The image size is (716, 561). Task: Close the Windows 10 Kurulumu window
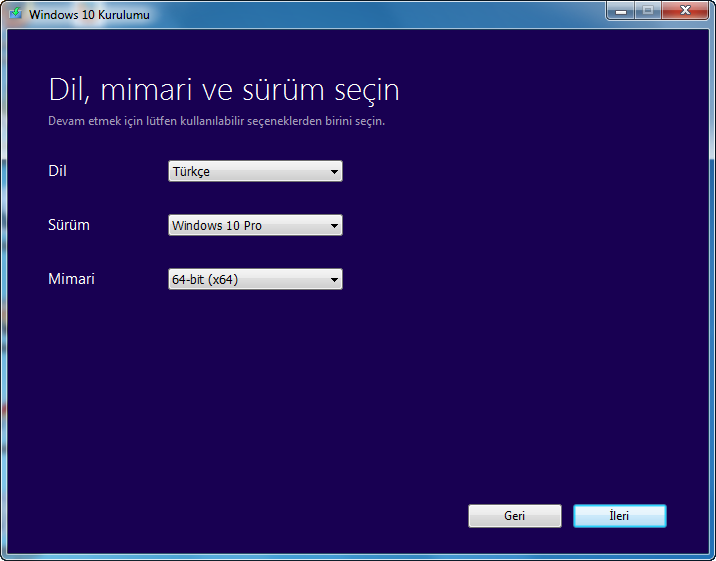click(x=685, y=11)
